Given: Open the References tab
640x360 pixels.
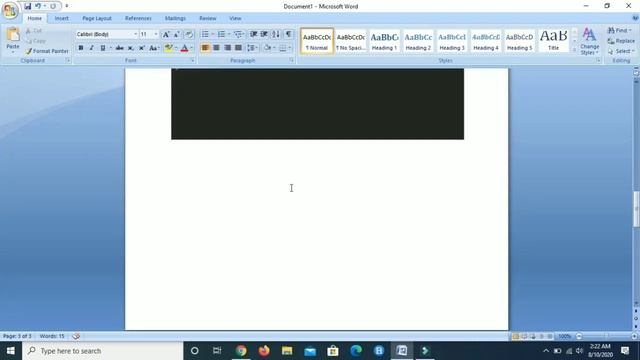Looking at the screenshot, I should tap(138, 18).
